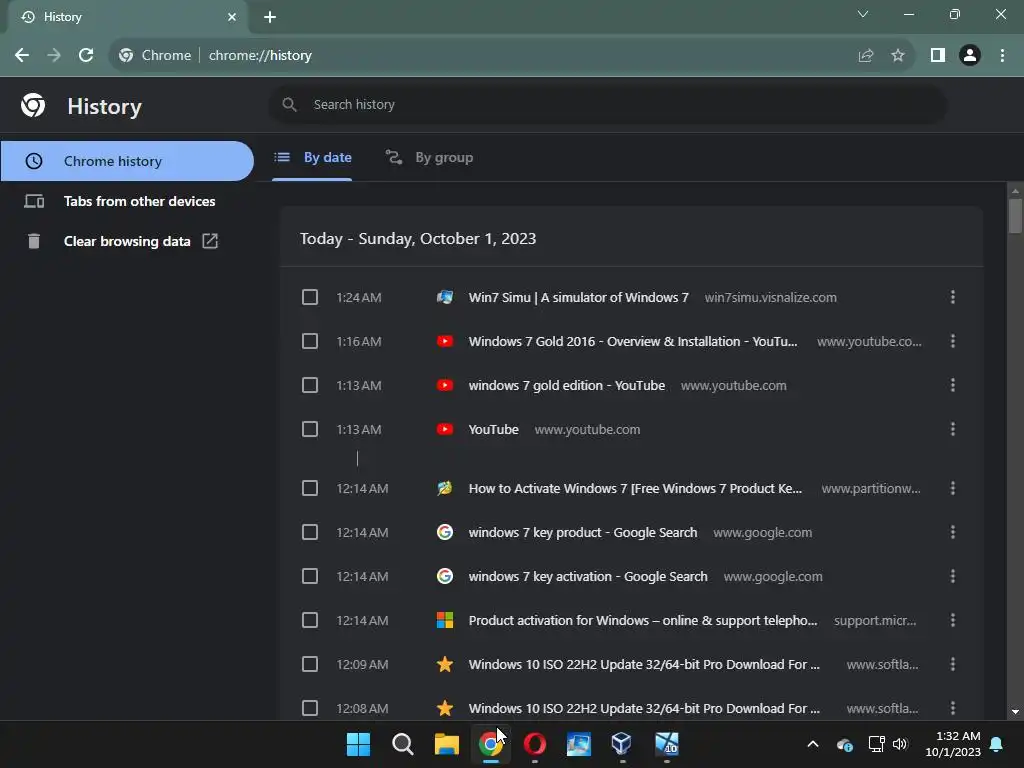Open How to Activate Windows 7 link
This screenshot has height=768, width=1024.
tap(635, 488)
